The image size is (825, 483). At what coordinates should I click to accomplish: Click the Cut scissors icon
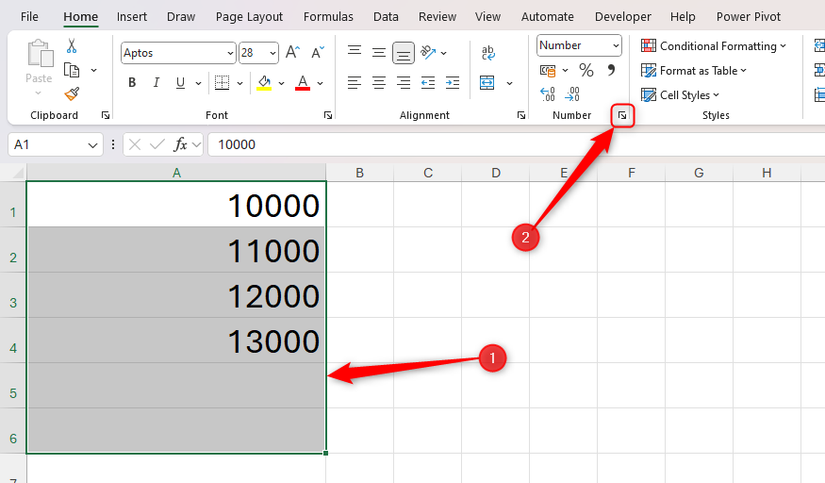[x=72, y=46]
